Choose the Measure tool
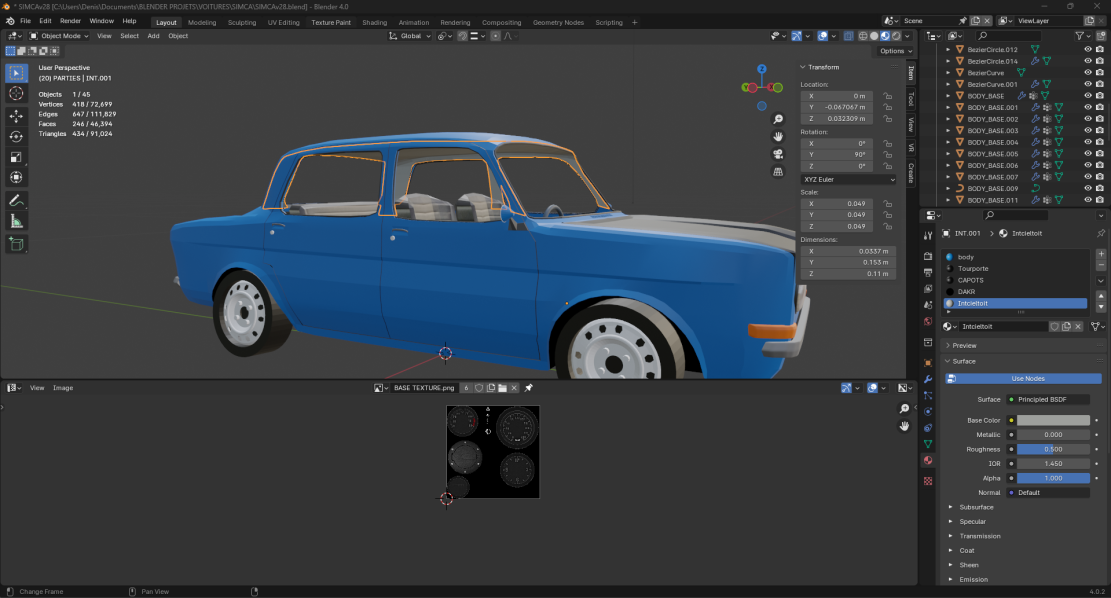Viewport: 1111px width, 598px height. [16, 221]
